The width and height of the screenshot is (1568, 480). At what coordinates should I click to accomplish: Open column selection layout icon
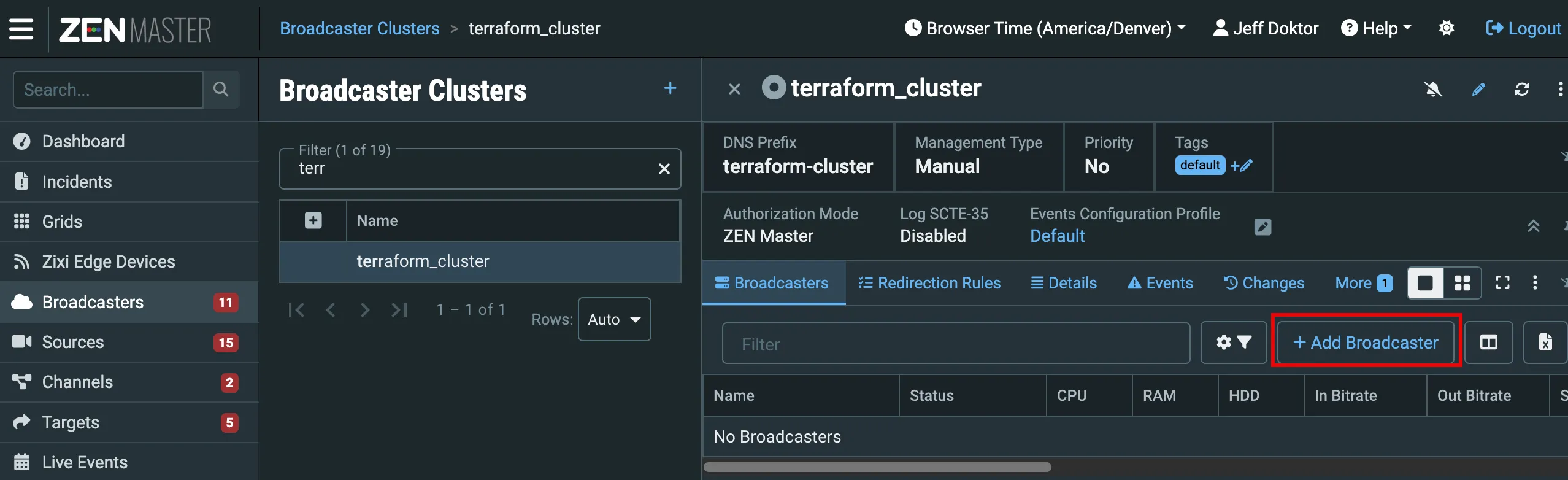tap(1489, 343)
